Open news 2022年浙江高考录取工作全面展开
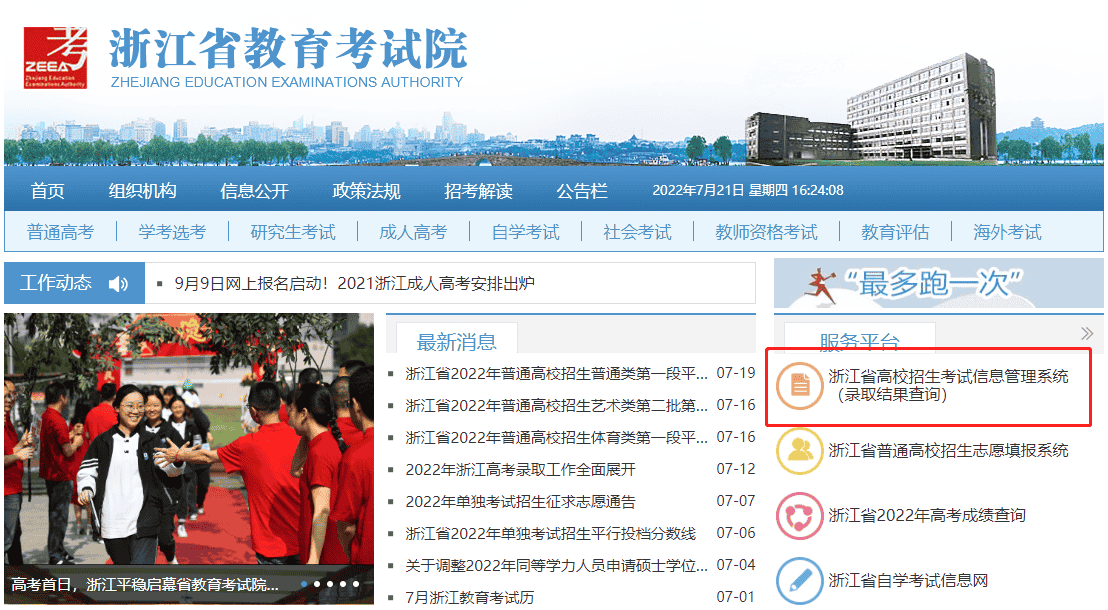This screenshot has height=610, width=1108. 521,469
